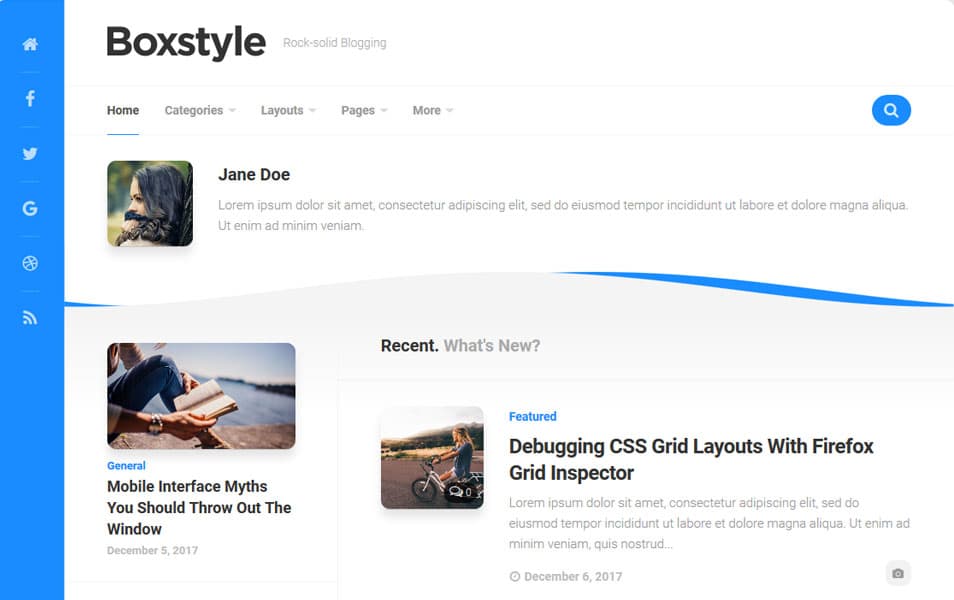Click the Mobile Interface Myths post image
Viewport: 954px width, 600px height.
click(200, 395)
